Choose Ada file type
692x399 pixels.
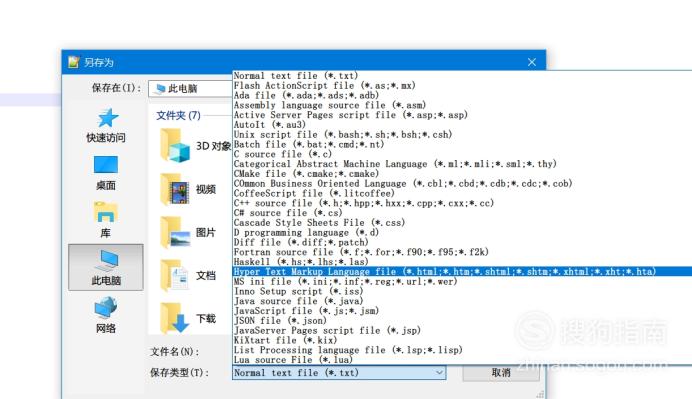[462, 95]
